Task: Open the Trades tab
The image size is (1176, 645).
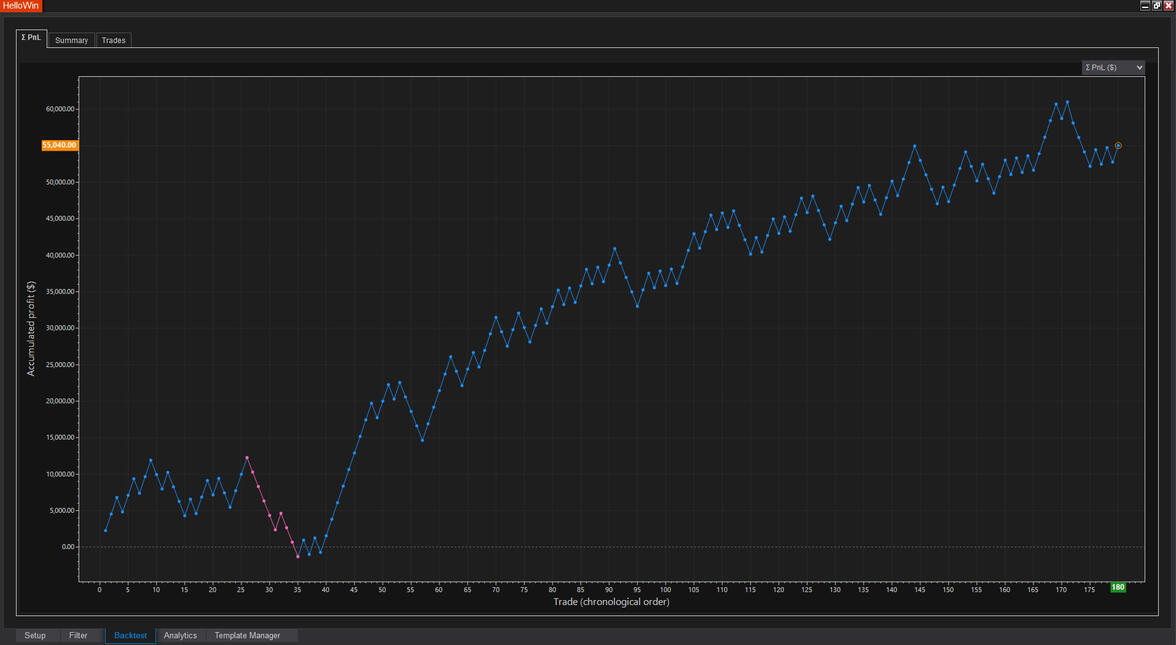Action: click(113, 40)
